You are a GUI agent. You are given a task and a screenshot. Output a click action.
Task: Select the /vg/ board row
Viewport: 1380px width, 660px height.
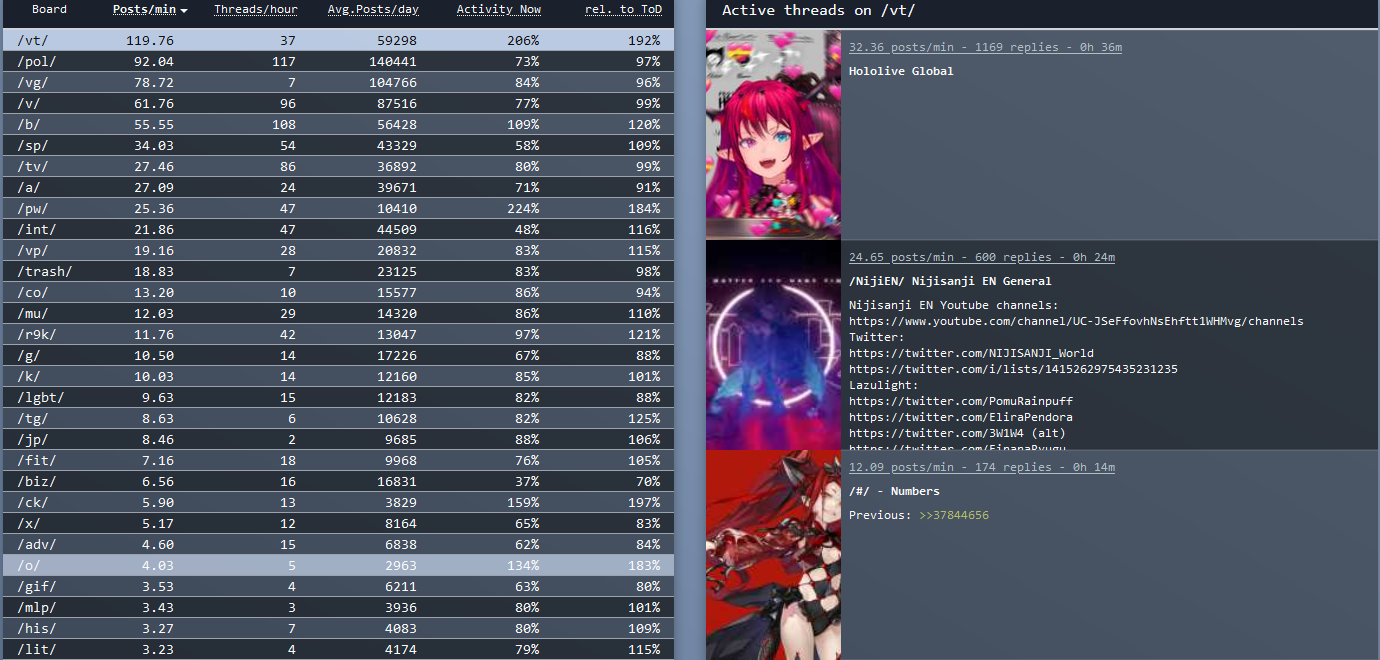(337, 82)
